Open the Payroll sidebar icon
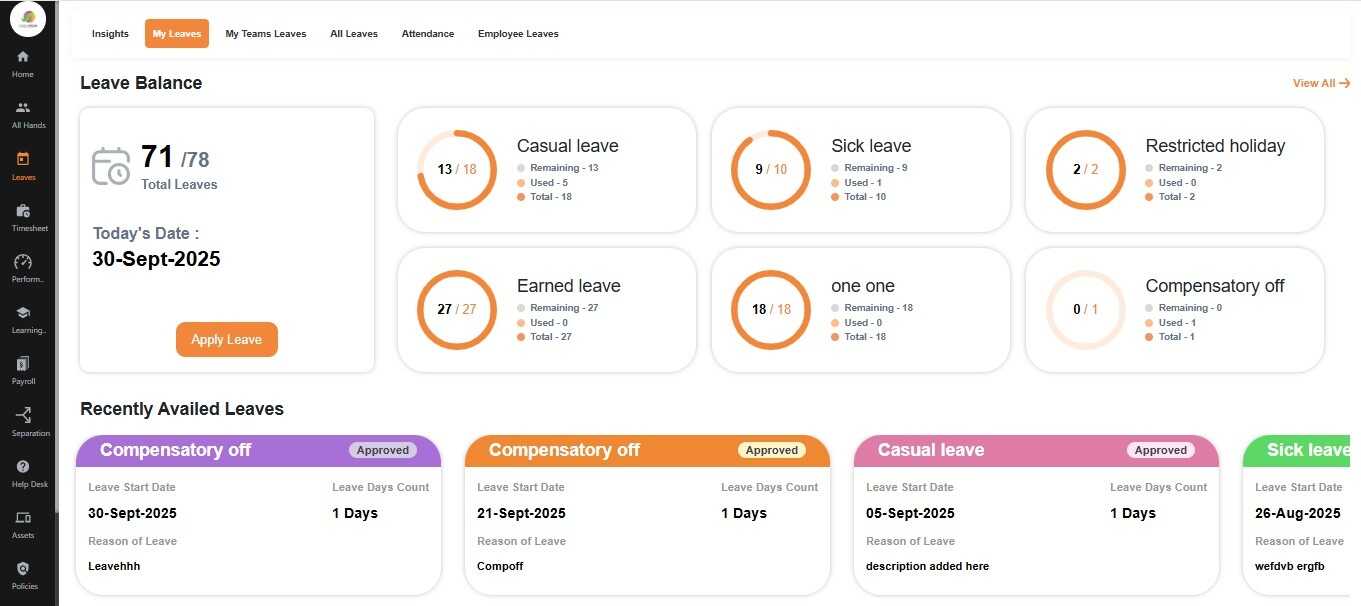 click(x=23, y=364)
